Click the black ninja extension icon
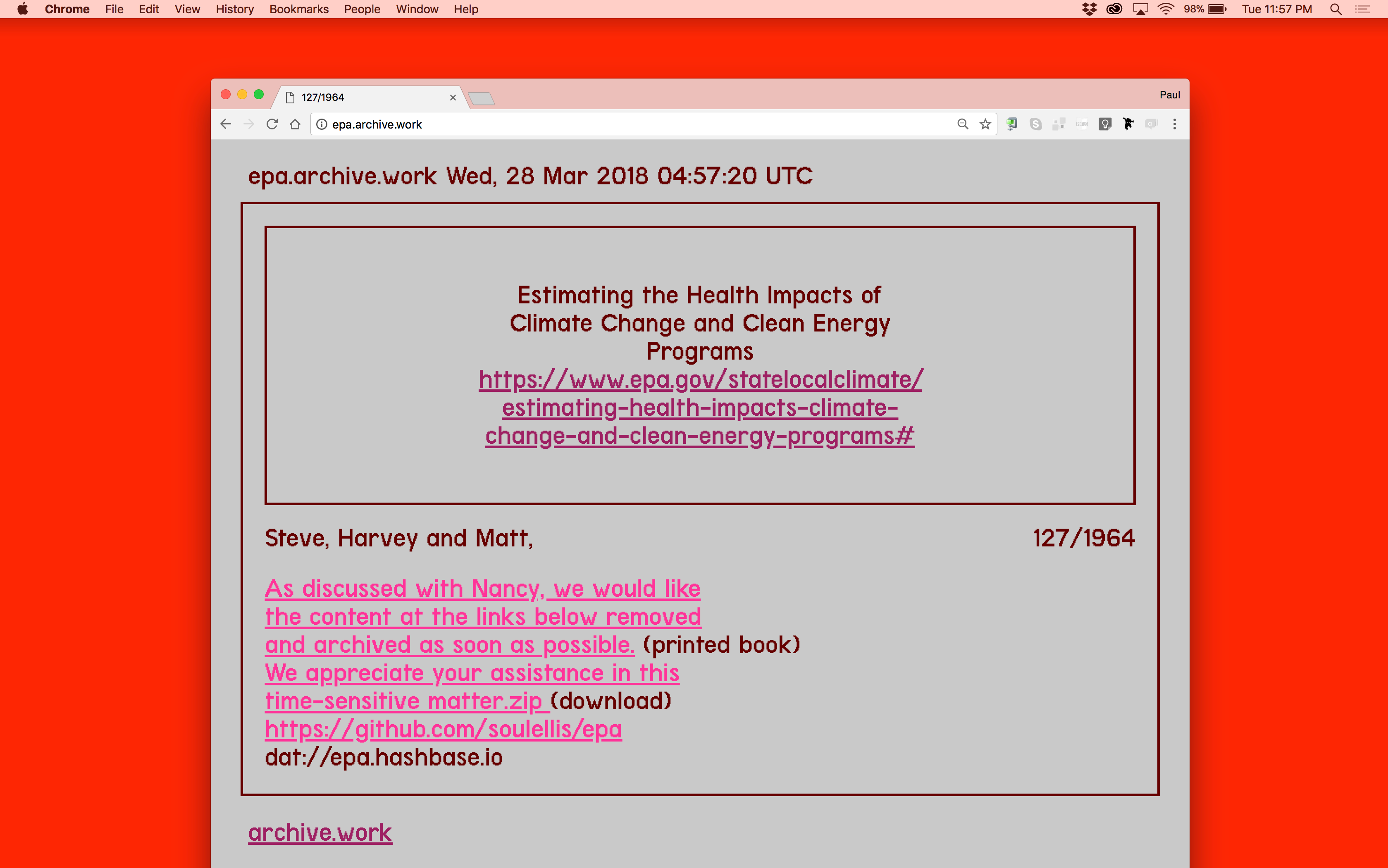 click(x=1128, y=124)
